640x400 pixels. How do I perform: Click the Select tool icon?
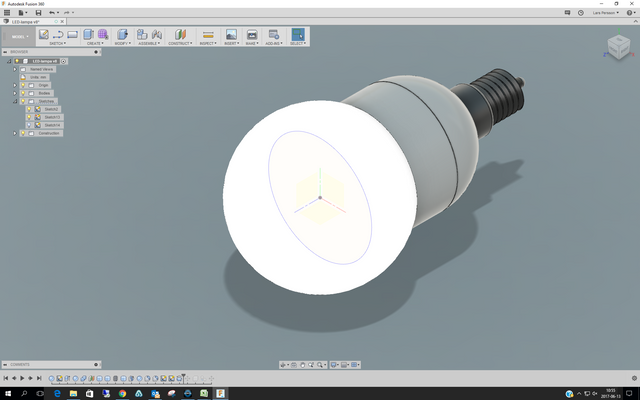(x=298, y=34)
